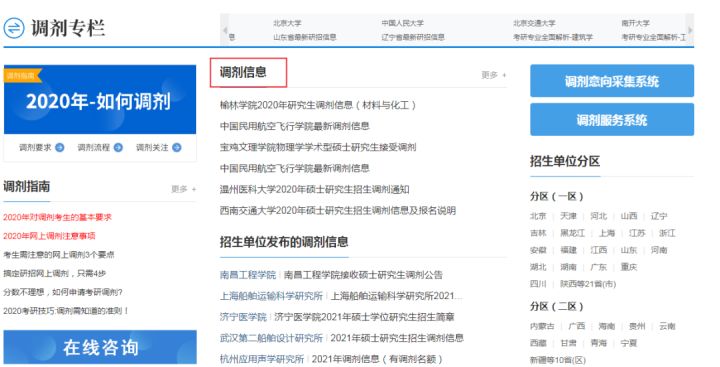Click the 南昌工程学院 school name link

pyautogui.click(x=248, y=275)
